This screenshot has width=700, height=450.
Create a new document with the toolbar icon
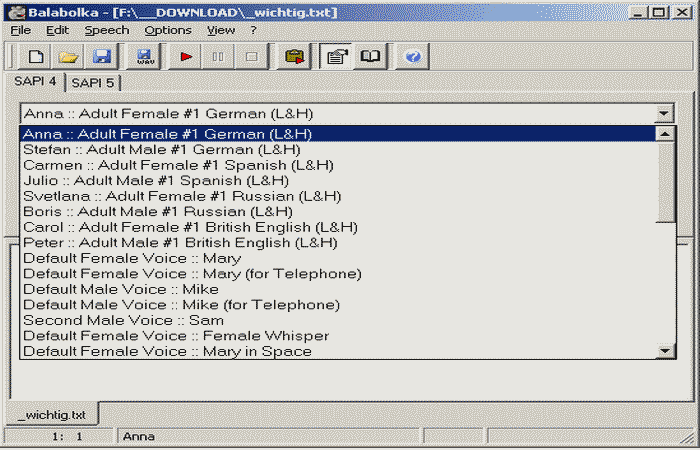point(36,57)
